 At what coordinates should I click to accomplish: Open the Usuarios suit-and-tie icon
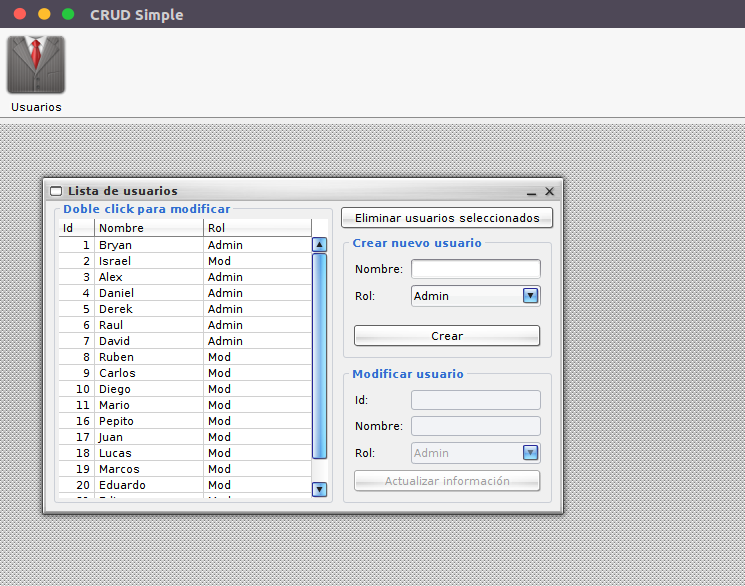coord(36,65)
